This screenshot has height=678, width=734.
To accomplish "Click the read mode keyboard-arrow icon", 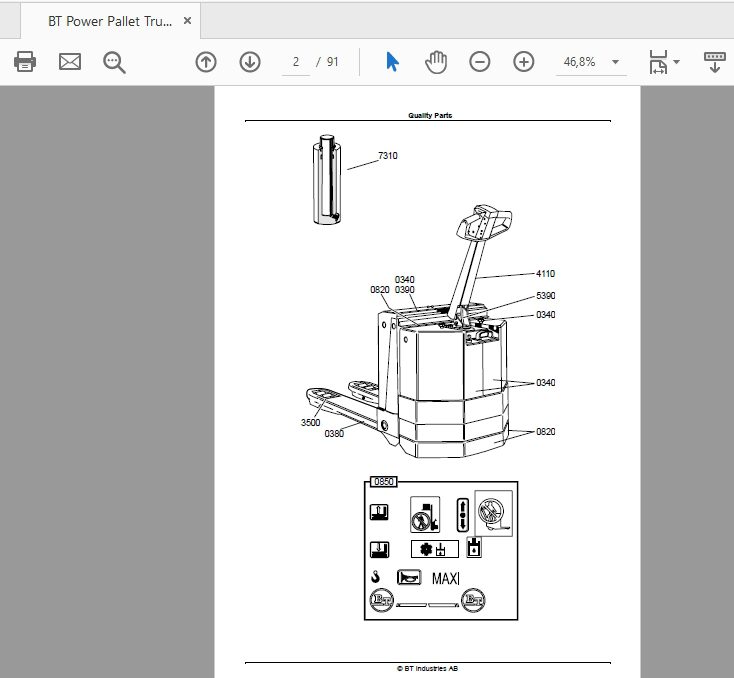I will click(x=715, y=62).
